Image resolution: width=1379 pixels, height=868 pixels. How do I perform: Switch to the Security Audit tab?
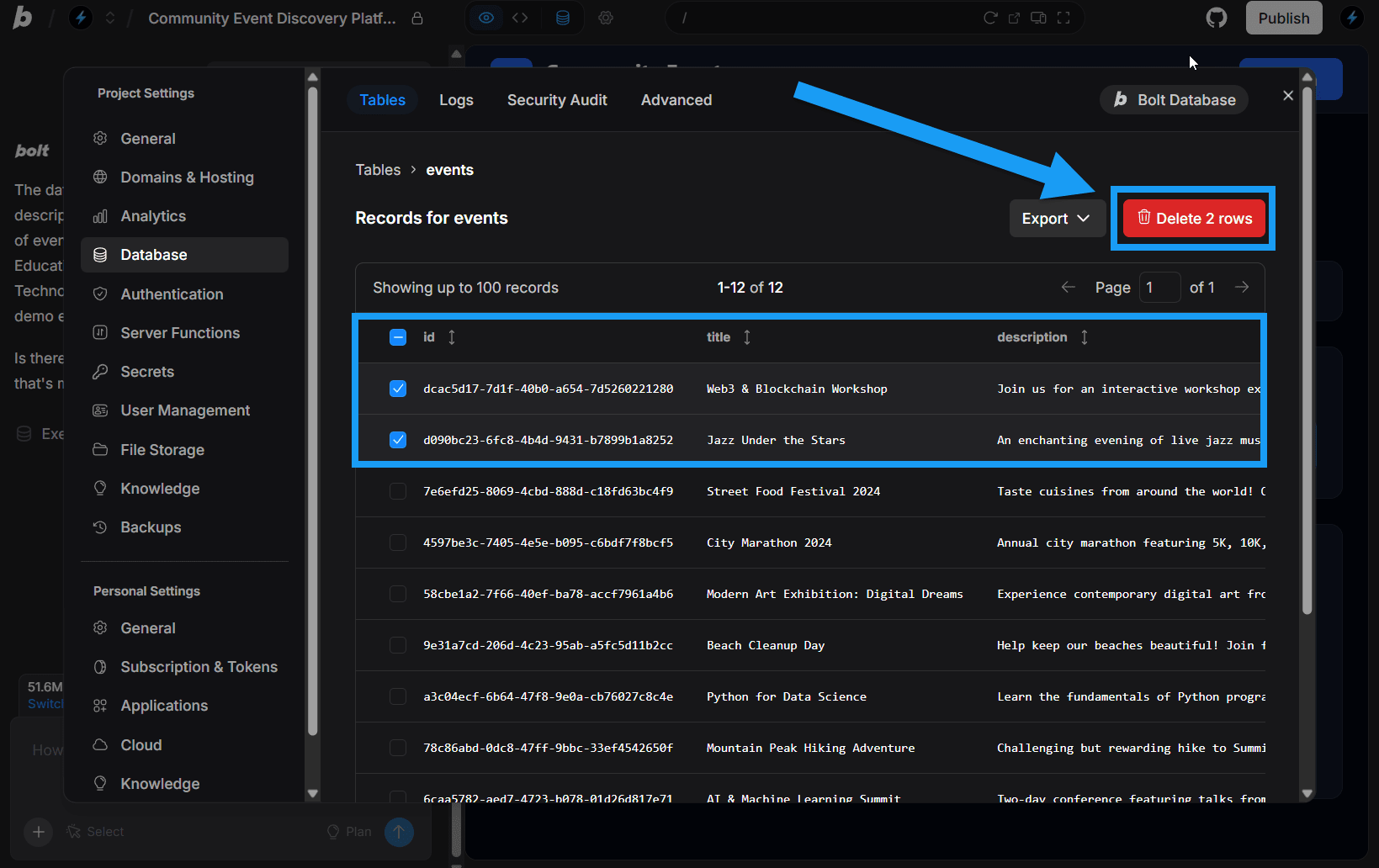pyautogui.click(x=557, y=99)
